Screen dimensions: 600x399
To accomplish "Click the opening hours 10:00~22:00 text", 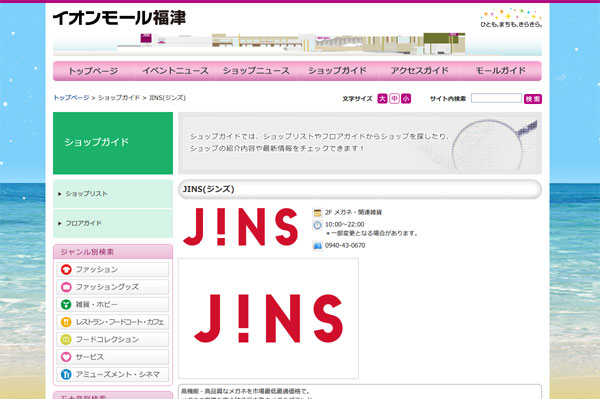I will click(344, 225).
